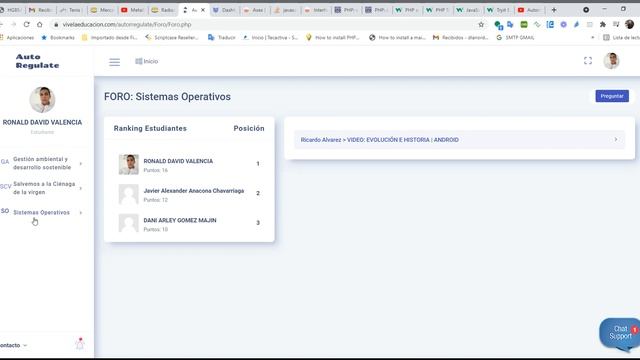Open Gestión ambiental y desarrollo sostenible course

(42, 163)
